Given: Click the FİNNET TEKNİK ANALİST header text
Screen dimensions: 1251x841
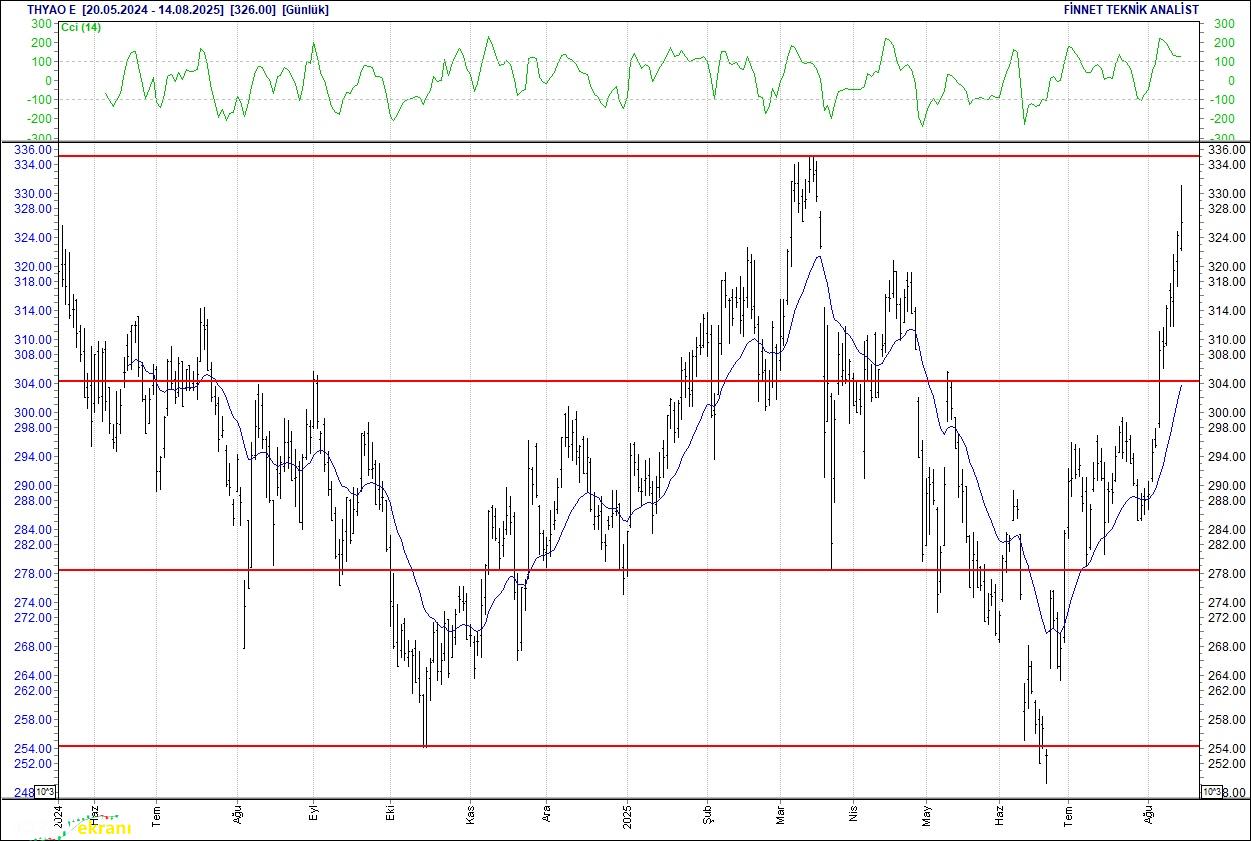Looking at the screenshot, I should (1133, 10).
